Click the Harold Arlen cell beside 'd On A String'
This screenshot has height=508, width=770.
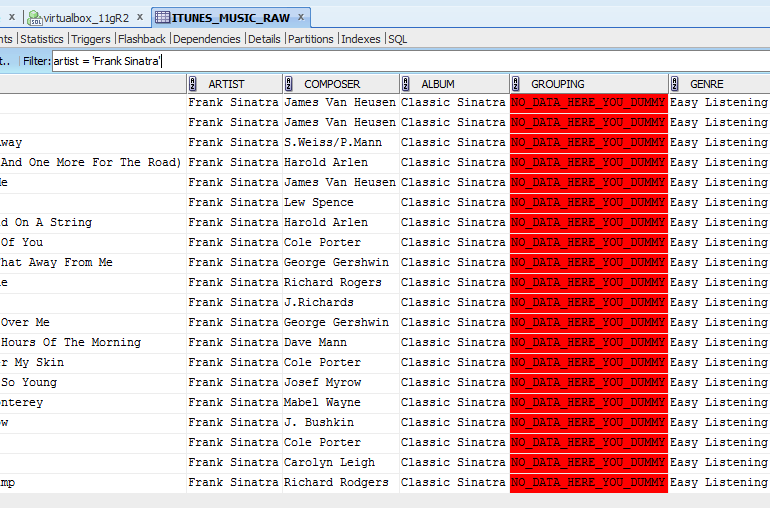341,223
